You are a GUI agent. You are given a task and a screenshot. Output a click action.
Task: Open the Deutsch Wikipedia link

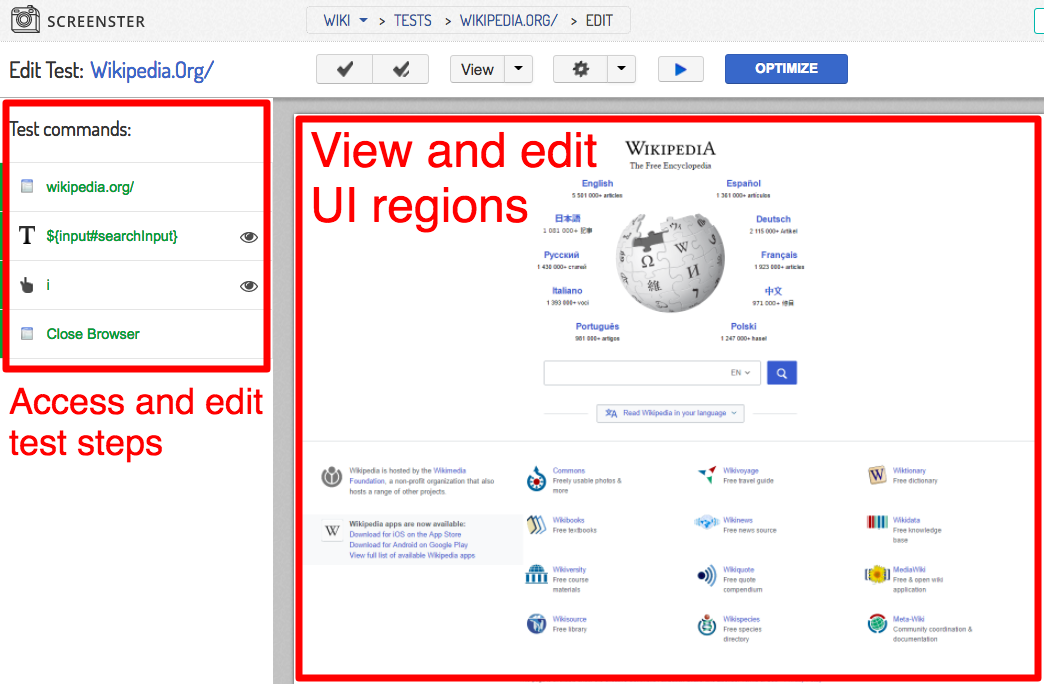(x=773, y=219)
